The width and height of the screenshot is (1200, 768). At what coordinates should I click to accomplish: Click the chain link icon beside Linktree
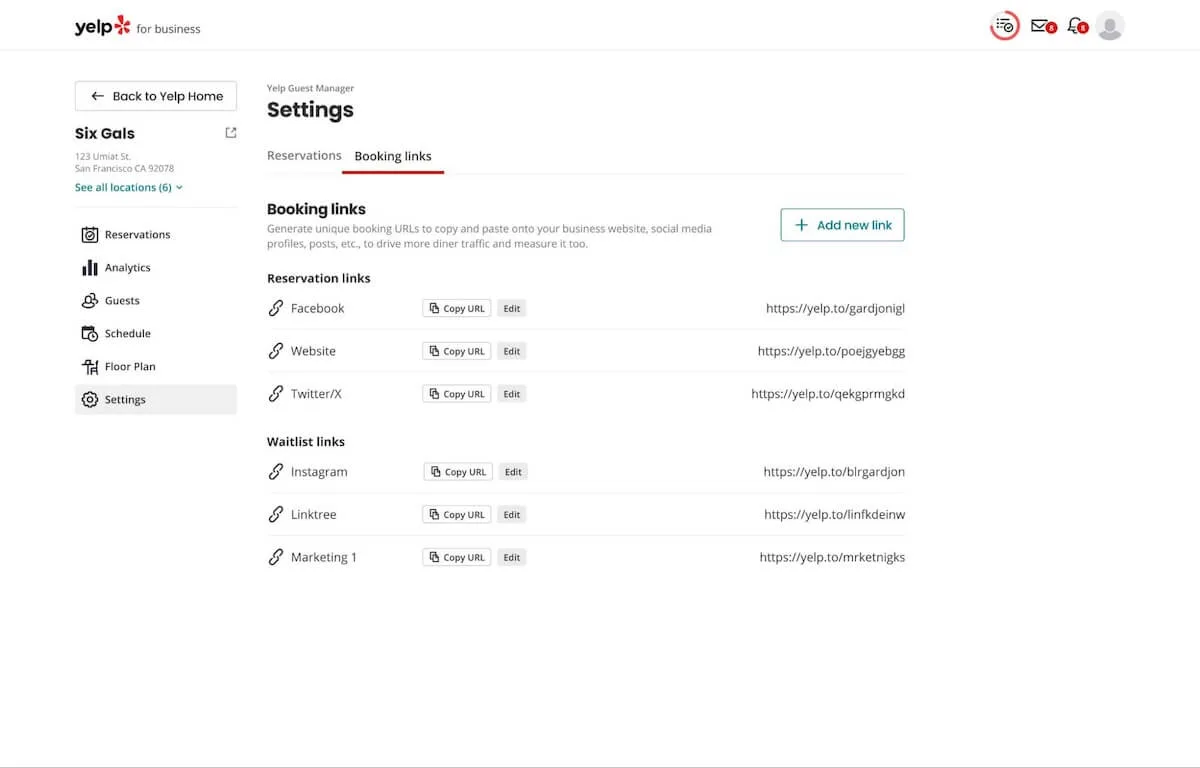276,515
